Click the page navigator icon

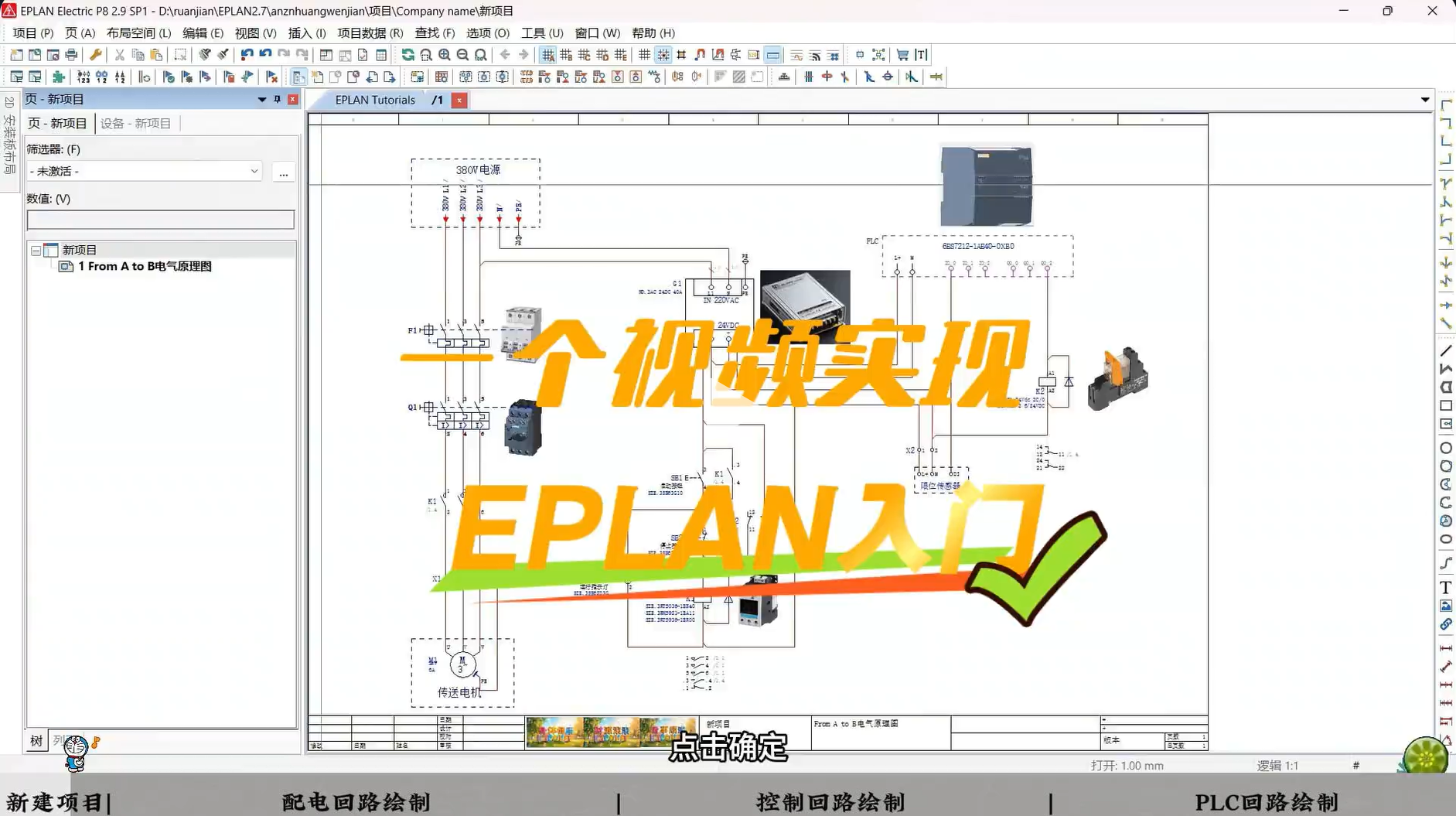[x=298, y=77]
